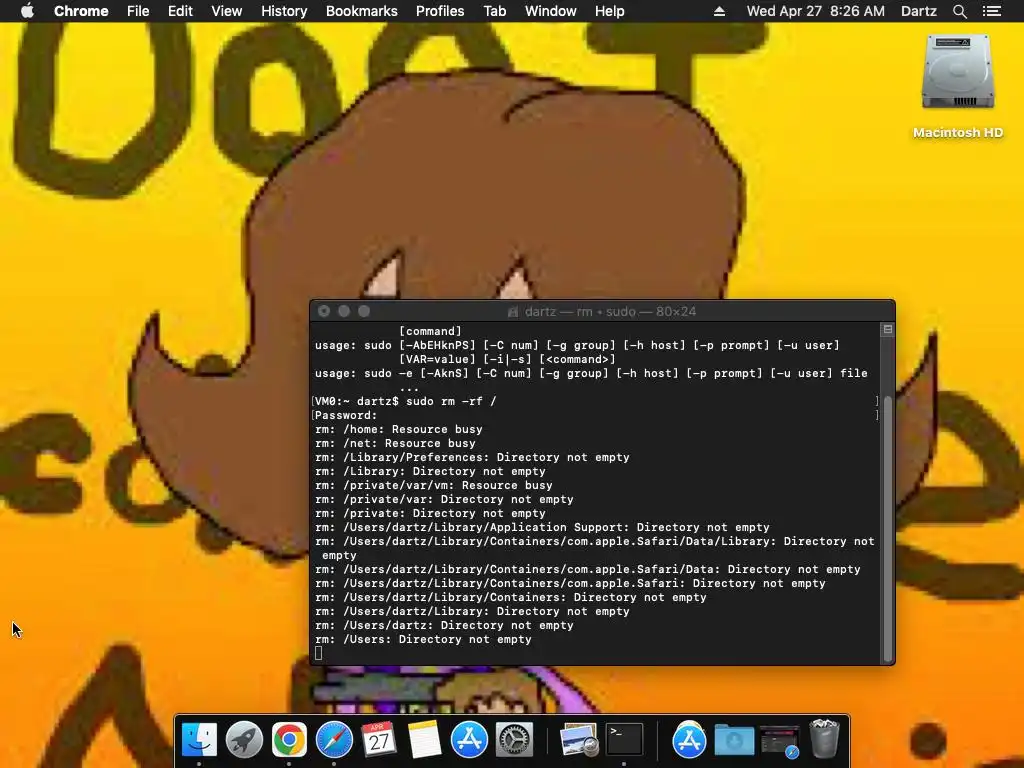Click the 'rm: /home: Resource busy' line
Viewport: 1024px width, 768px height.
(x=398, y=429)
